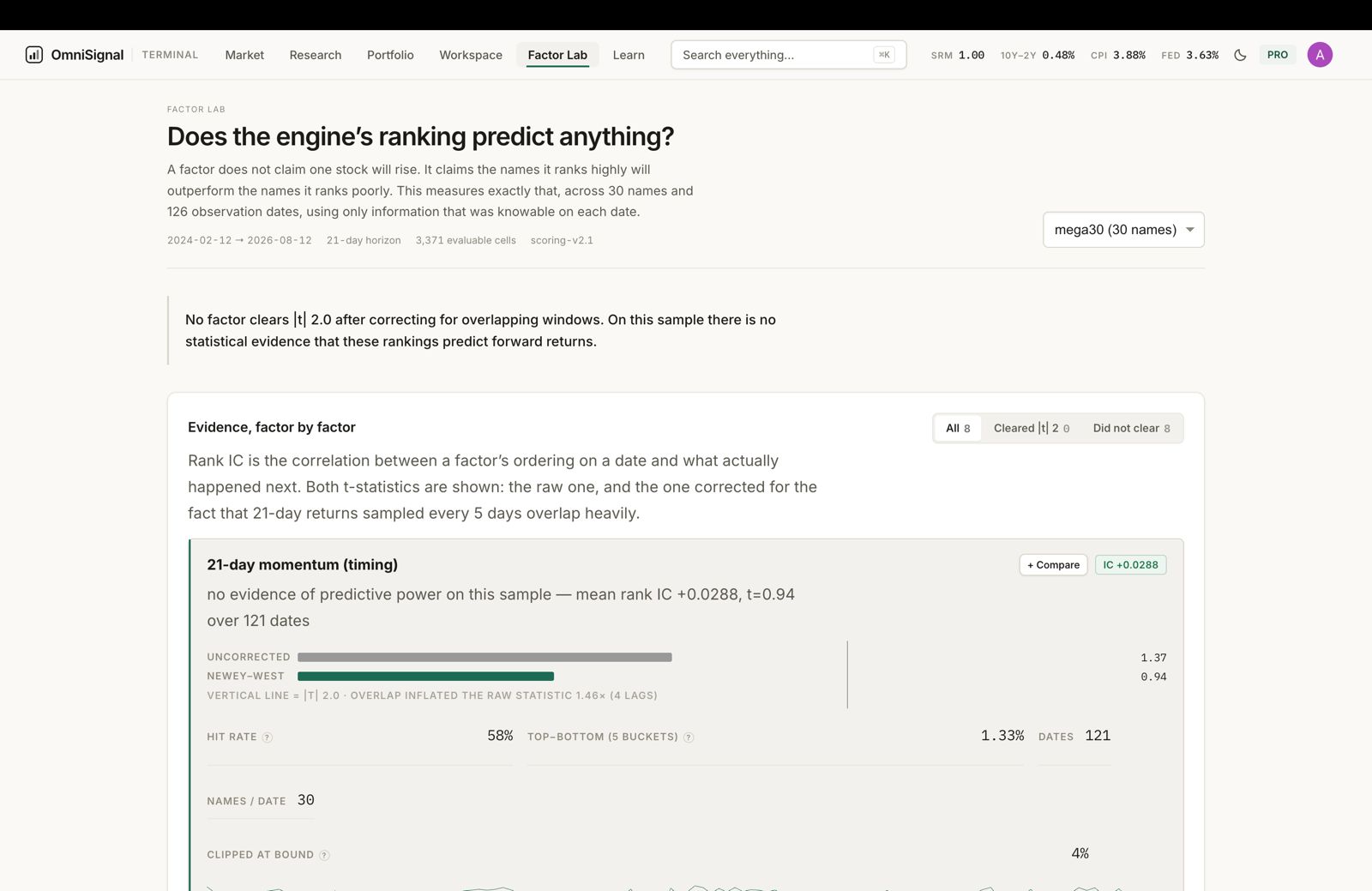Toggle dark mode moon icon
Image resolution: width=1372 pixels, height=891 pixels.
click(1240, 55)
